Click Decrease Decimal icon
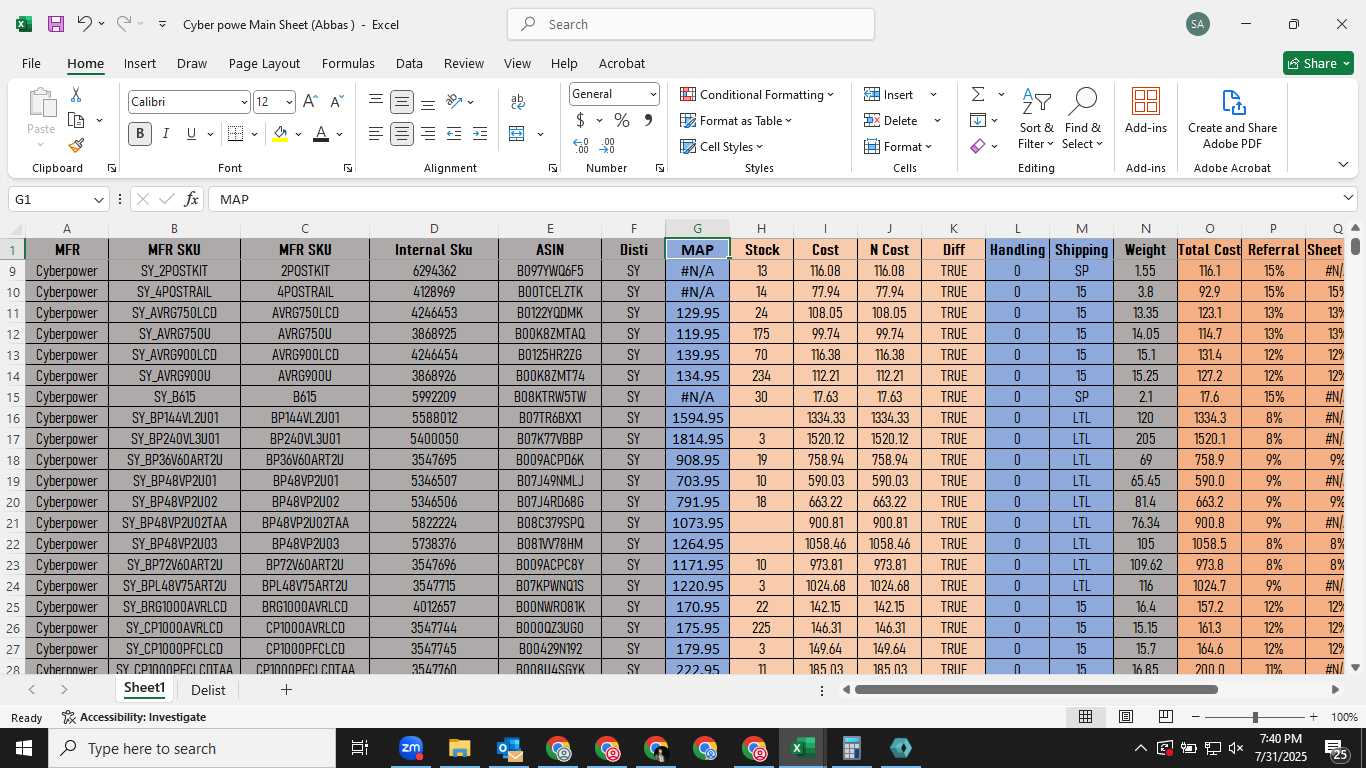The width and height of the screenshot is (1366, 768). pos(607,146)
